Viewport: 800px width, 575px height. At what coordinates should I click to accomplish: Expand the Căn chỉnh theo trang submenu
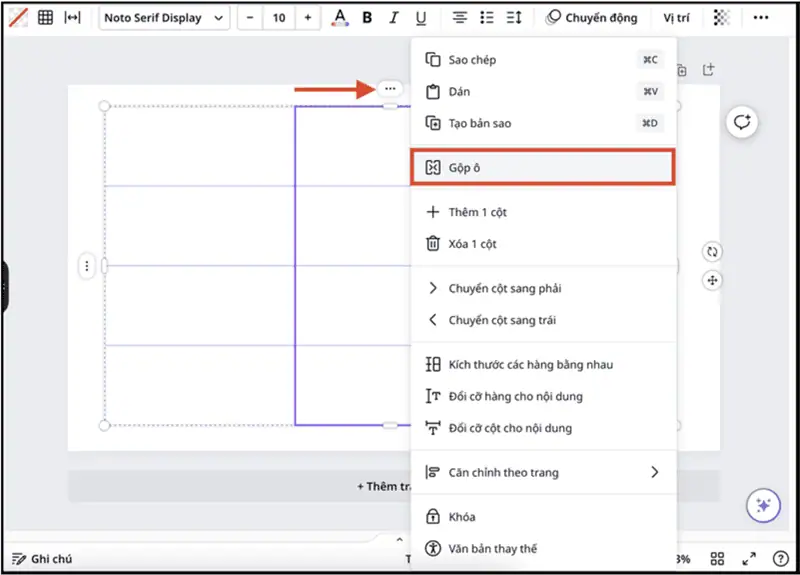[x=655, y=472]
